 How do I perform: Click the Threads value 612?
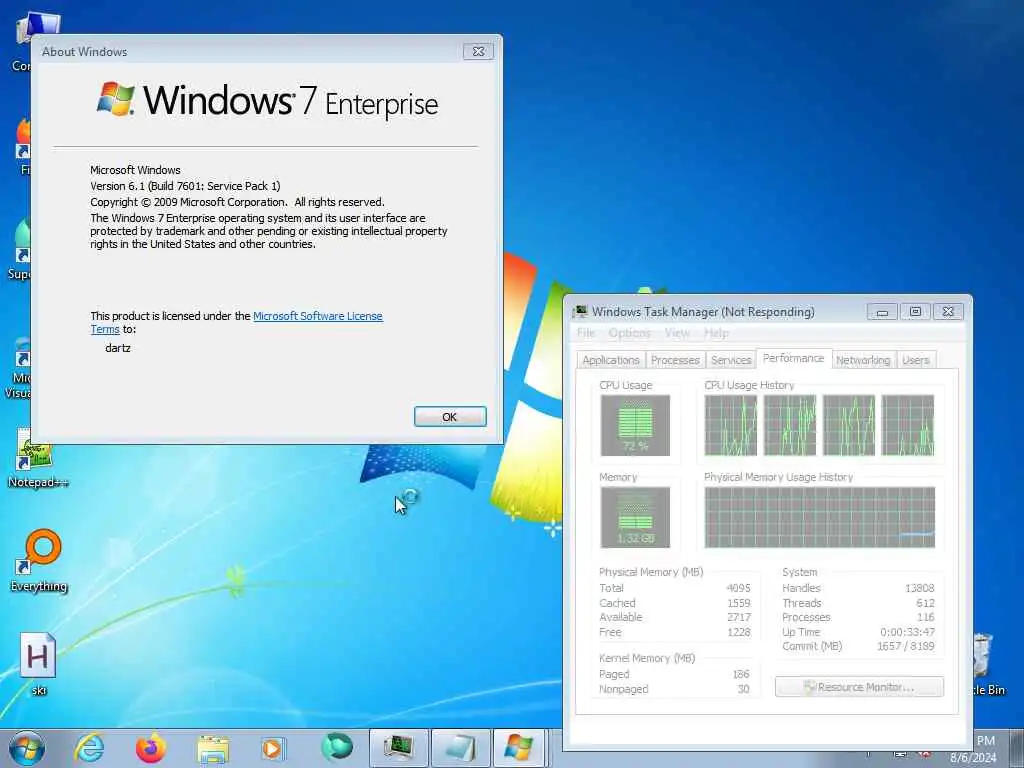[925, 603]
